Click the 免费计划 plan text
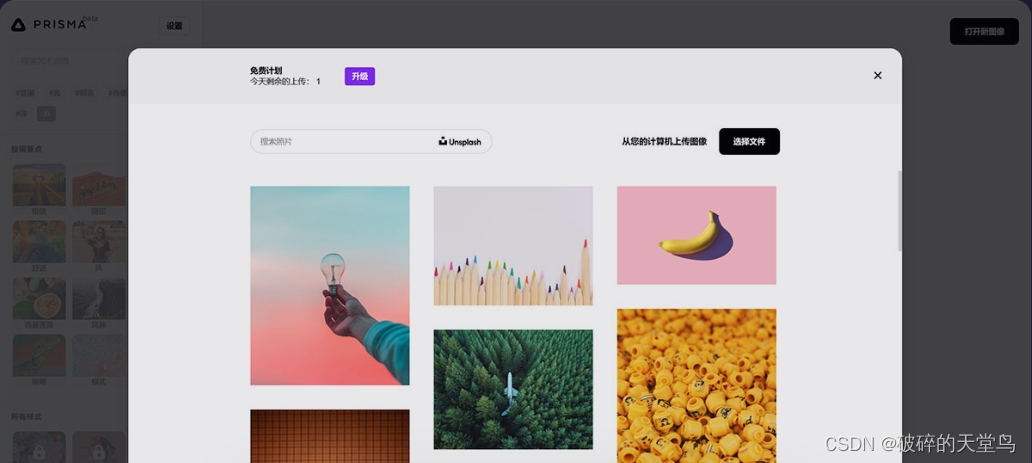The image size is (1032, 463). pyautogui.click(x=266, y=70)
